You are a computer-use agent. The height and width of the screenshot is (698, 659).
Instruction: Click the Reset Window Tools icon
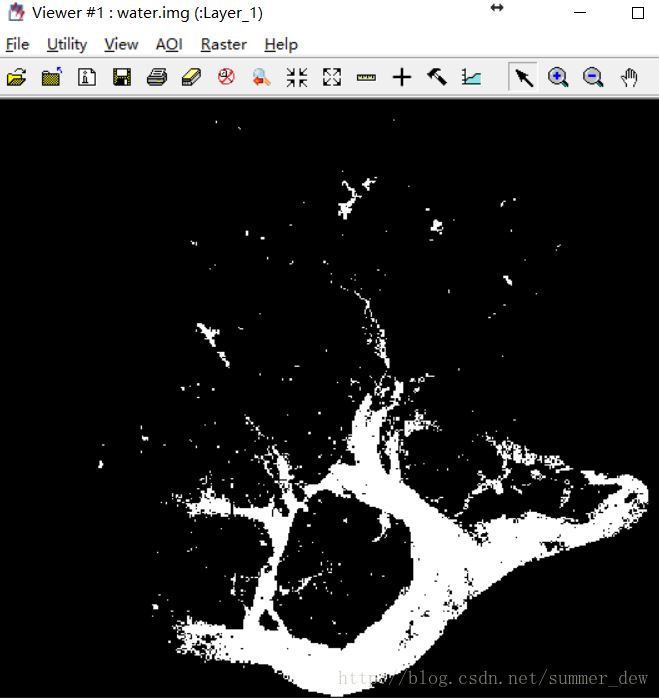[x=226, y=77]
